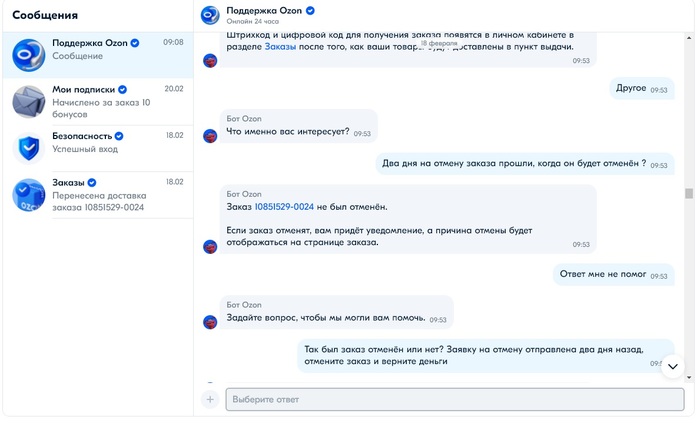The height and width of the screenshot is (423, 700).
Task: Open the Поддержка Ozon chat avatar
Action: (x=28, y=56)
